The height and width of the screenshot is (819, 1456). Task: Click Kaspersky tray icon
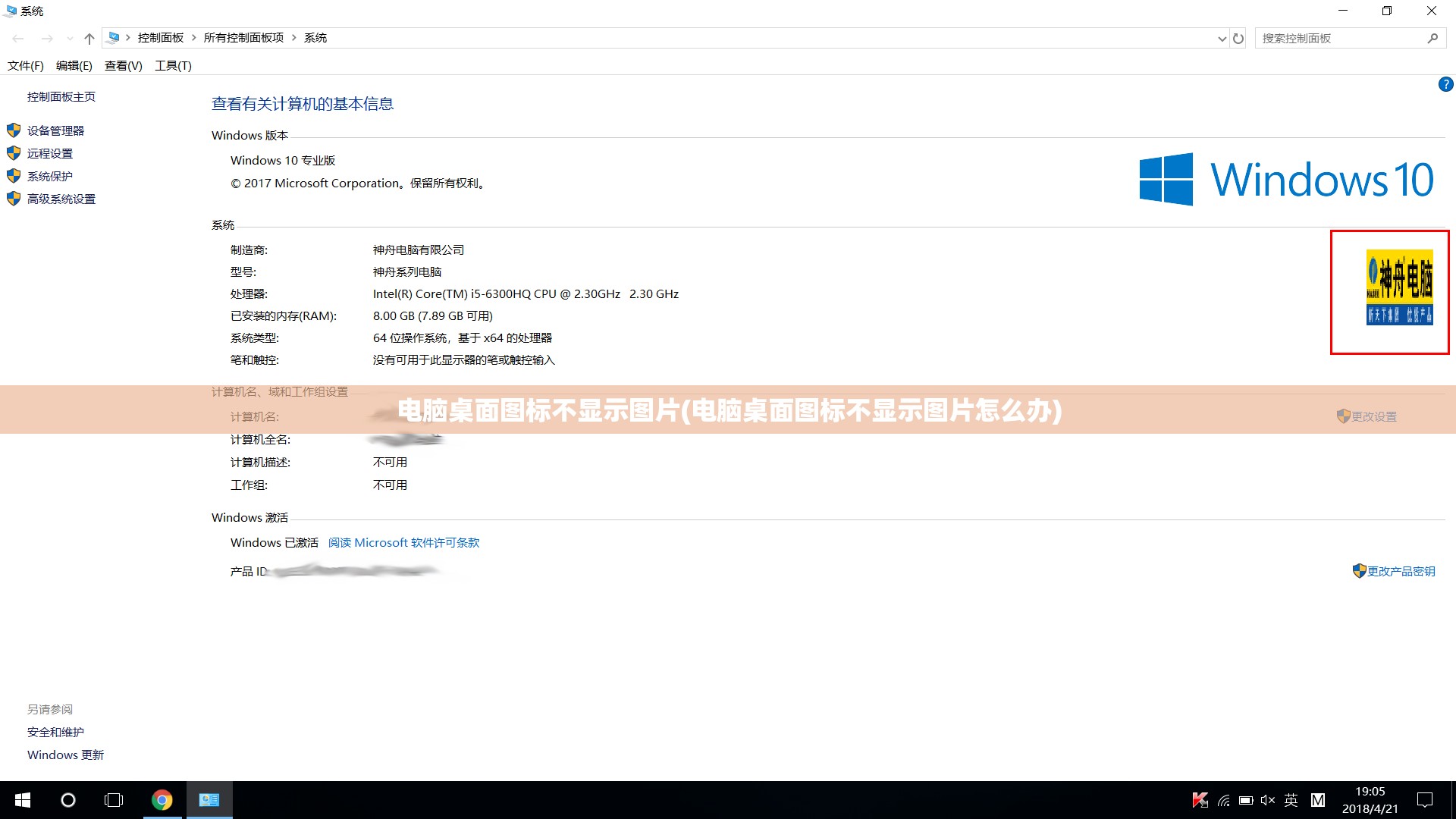coord(1200,800)
